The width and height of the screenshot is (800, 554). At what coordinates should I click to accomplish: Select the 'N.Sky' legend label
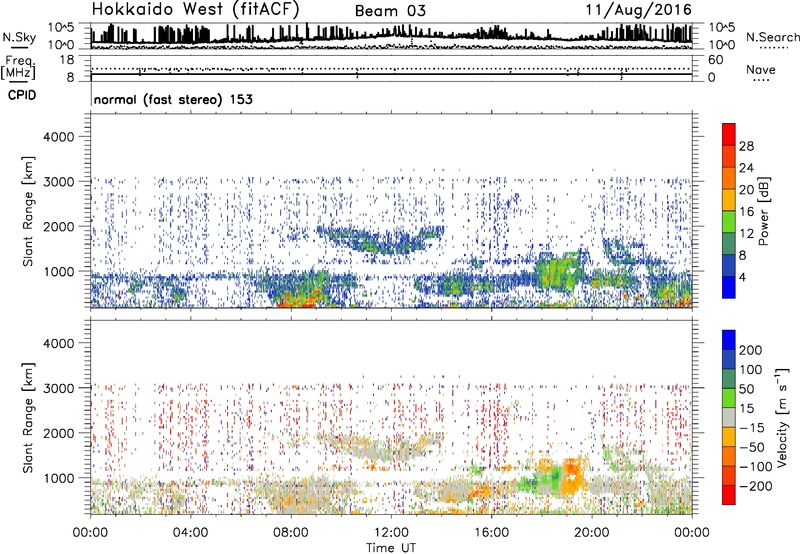click(x=19, y=37)
